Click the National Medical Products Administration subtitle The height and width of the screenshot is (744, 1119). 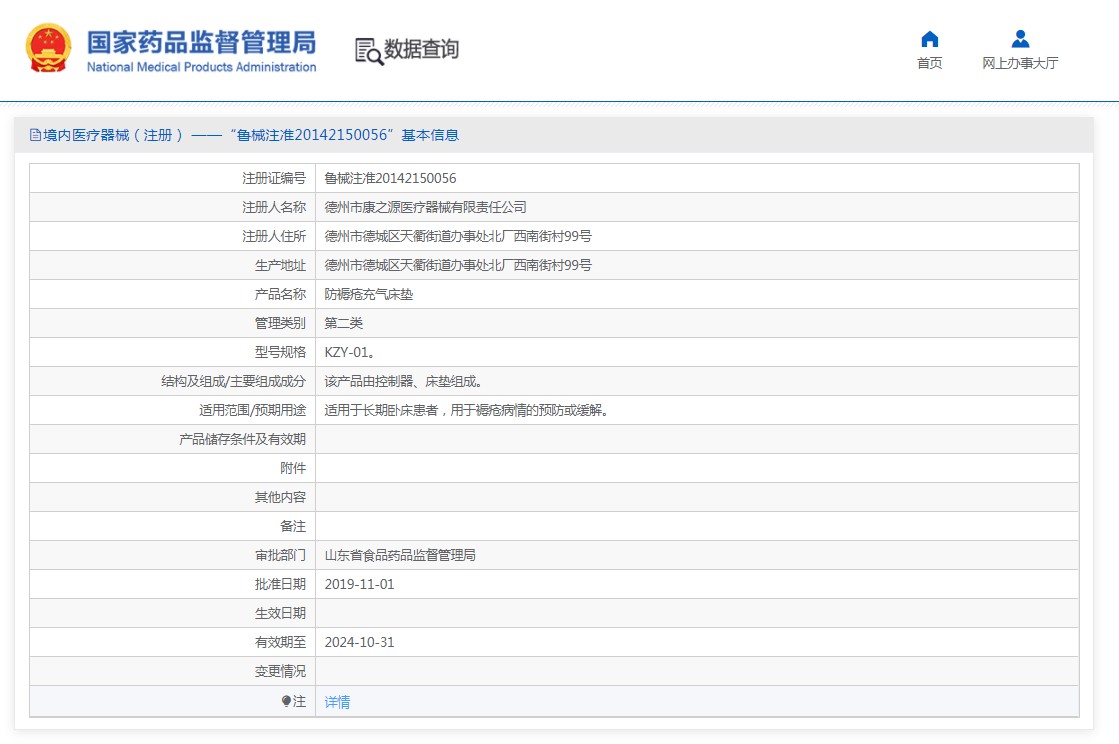pos(201,68)
